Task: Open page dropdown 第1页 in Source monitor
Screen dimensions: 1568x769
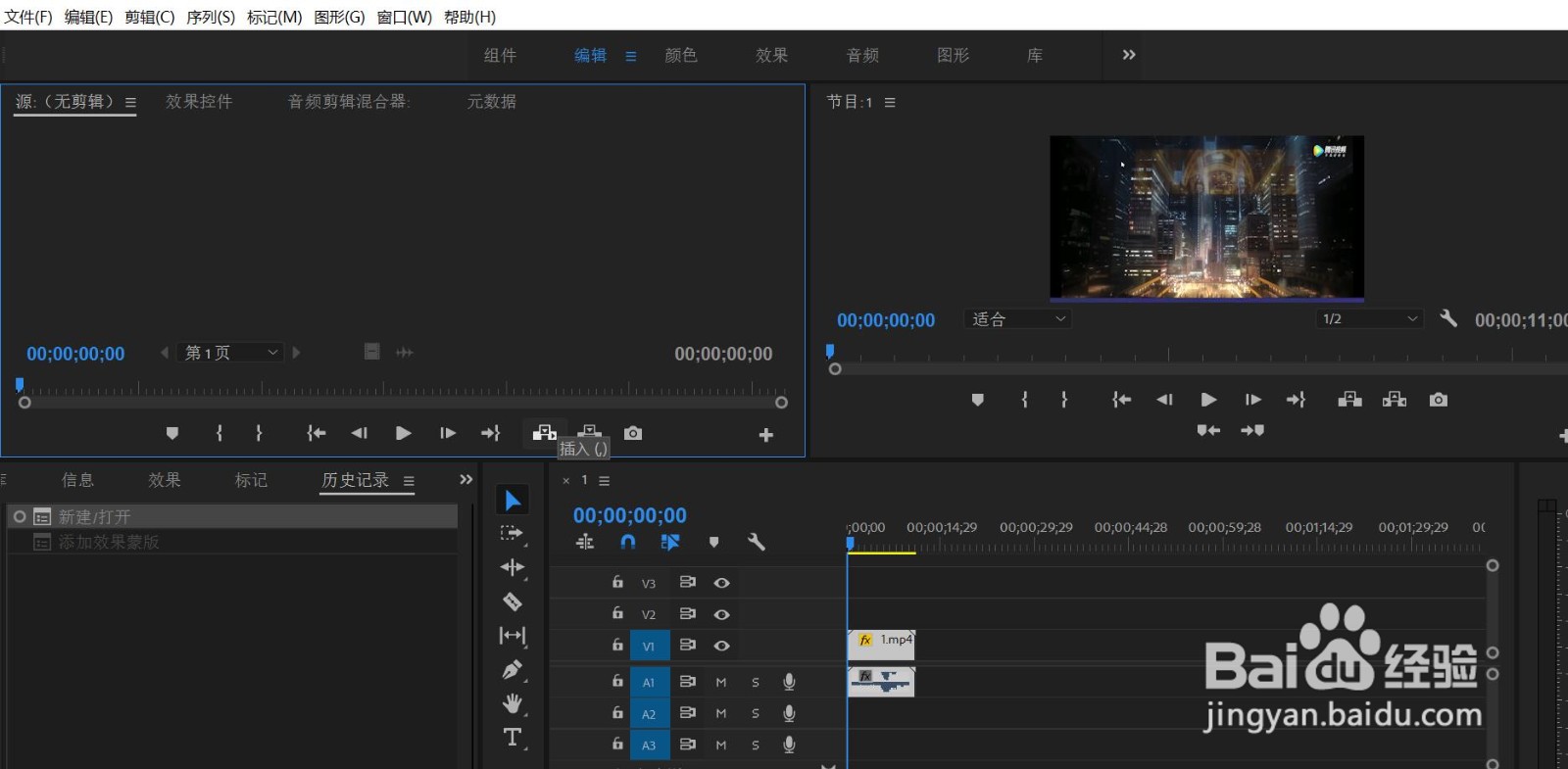Action: pos(231,353)
